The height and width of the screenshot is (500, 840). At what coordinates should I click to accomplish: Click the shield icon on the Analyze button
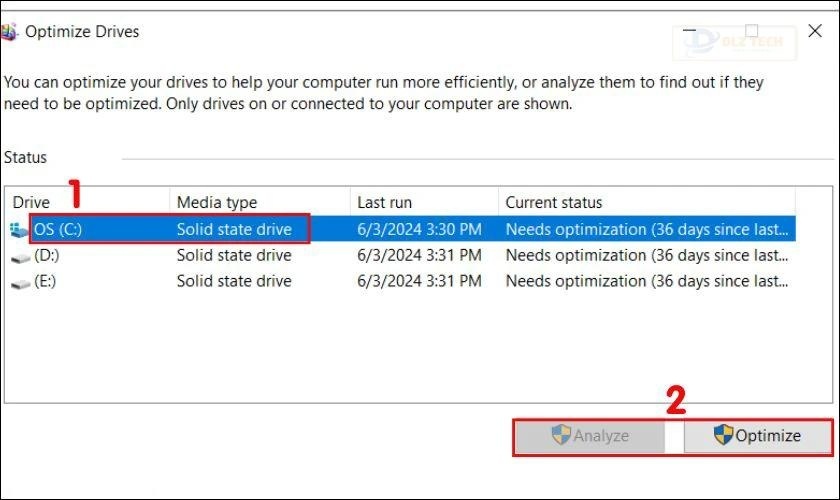click(x=561, y=435)
